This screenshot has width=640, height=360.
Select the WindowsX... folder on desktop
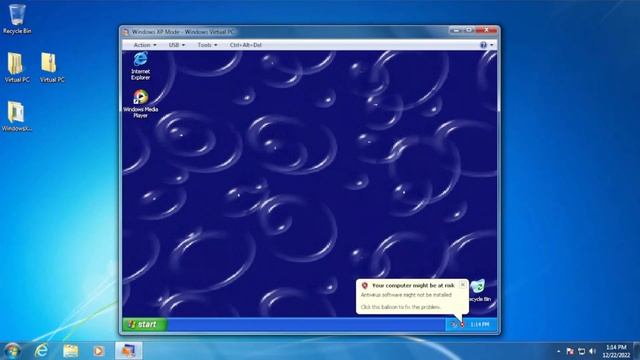pos(16,116)
